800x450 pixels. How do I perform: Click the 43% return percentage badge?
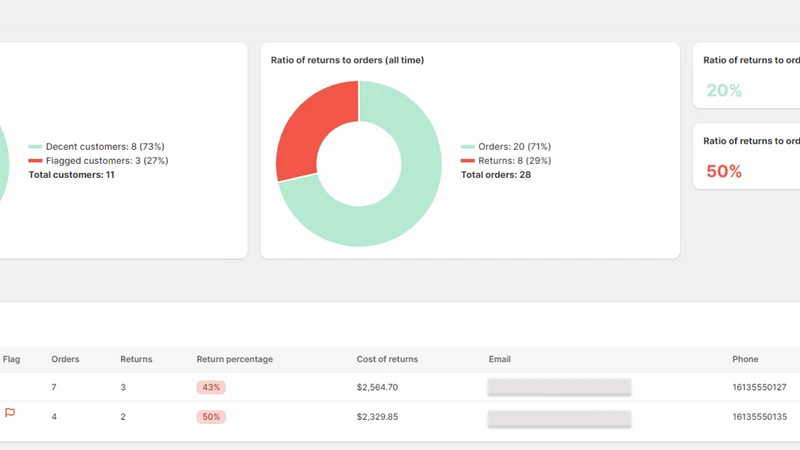(x=211, y=387)
